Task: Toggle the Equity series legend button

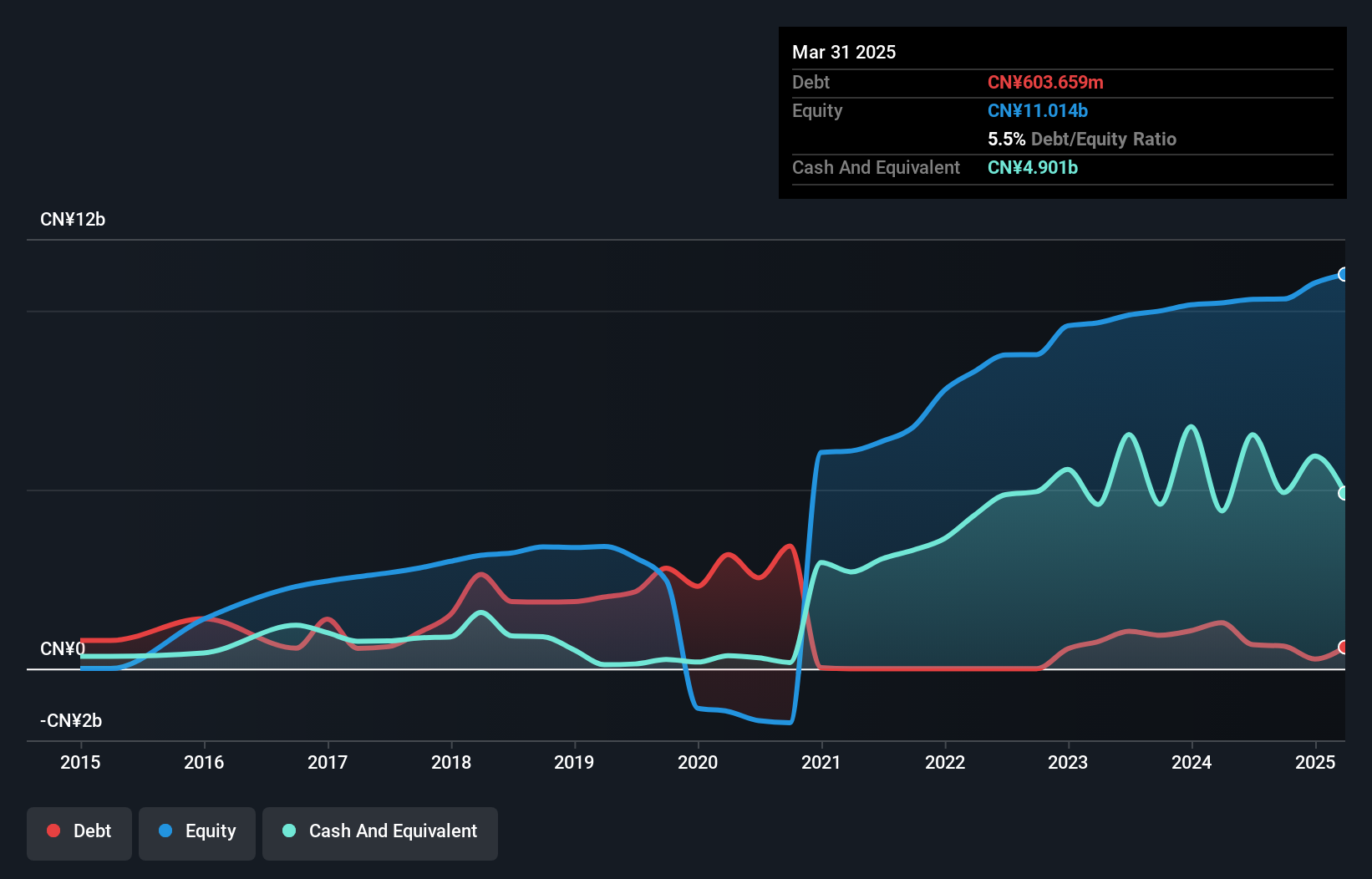Action: pyautogui.click(x=197, y=833)
